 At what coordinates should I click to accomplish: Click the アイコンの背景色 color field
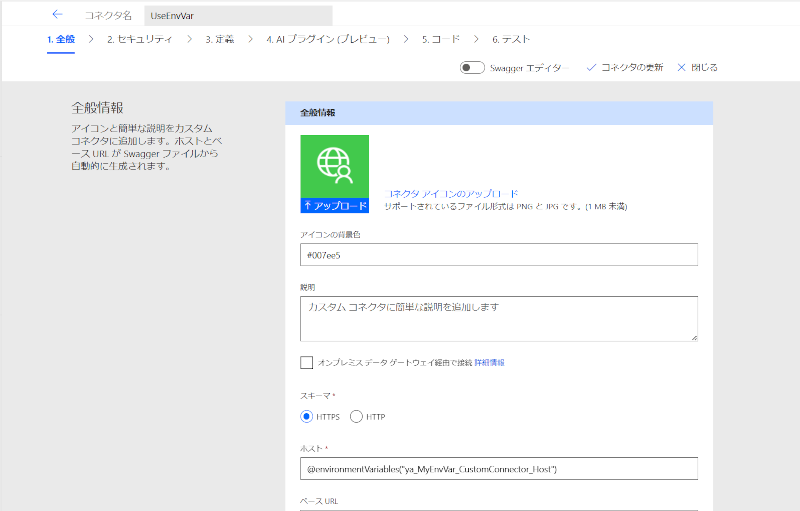click(x=498, y=255)
